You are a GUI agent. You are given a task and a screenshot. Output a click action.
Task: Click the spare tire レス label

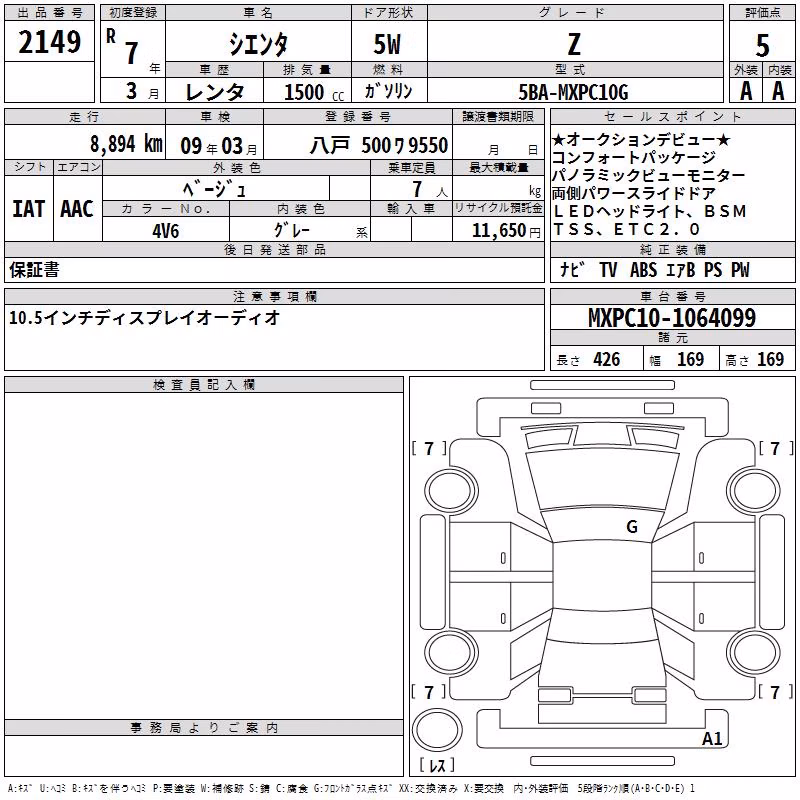click(437, 765)
